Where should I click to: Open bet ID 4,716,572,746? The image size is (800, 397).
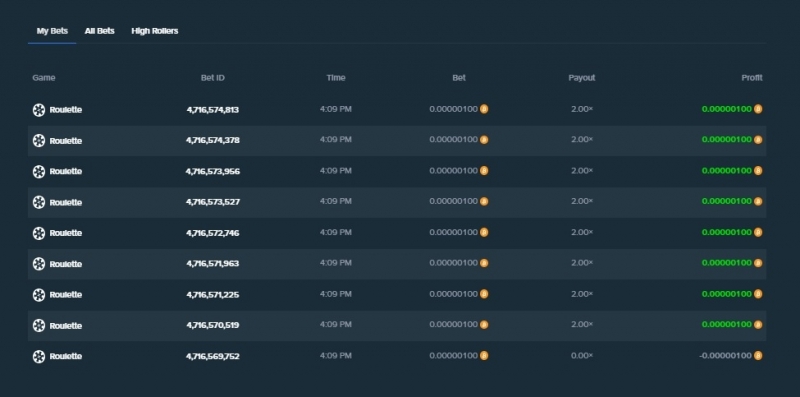(213, 233)
